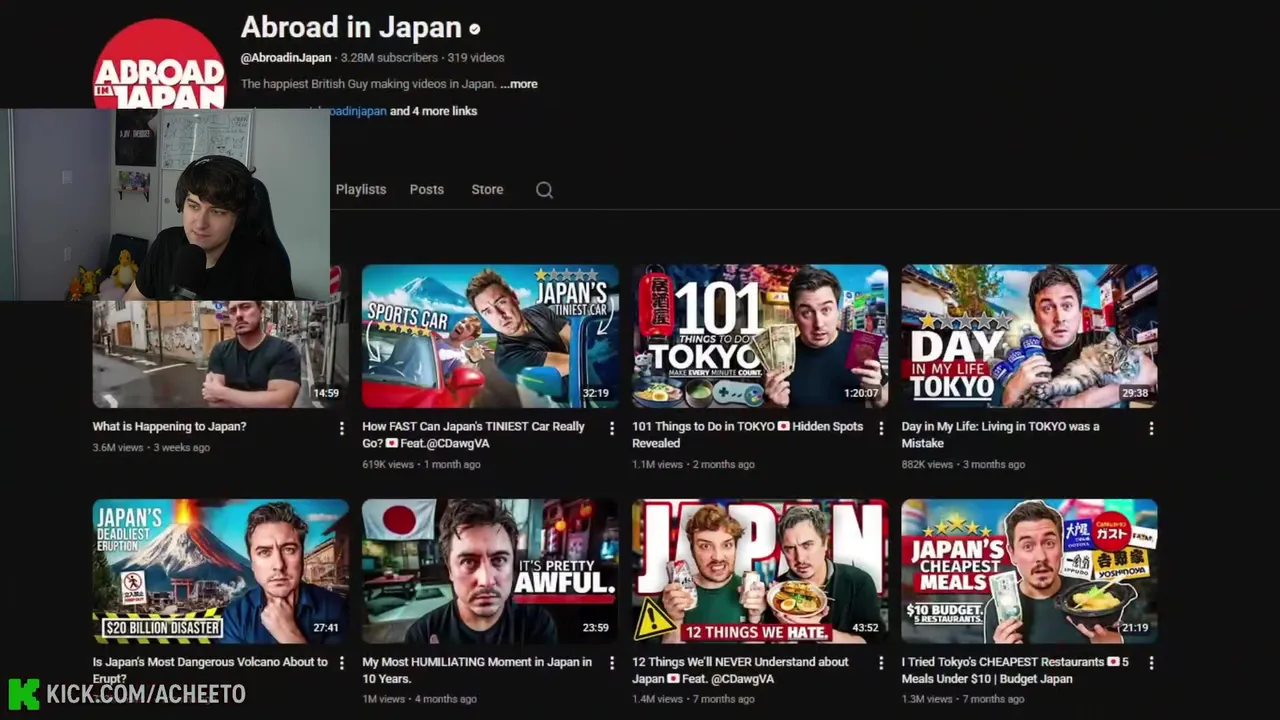Open options menu for "Tokyo's CHEAPEST Restaurants" video
The image size is (1280, 720).
pyautogui.click(x=1151, y=663)
